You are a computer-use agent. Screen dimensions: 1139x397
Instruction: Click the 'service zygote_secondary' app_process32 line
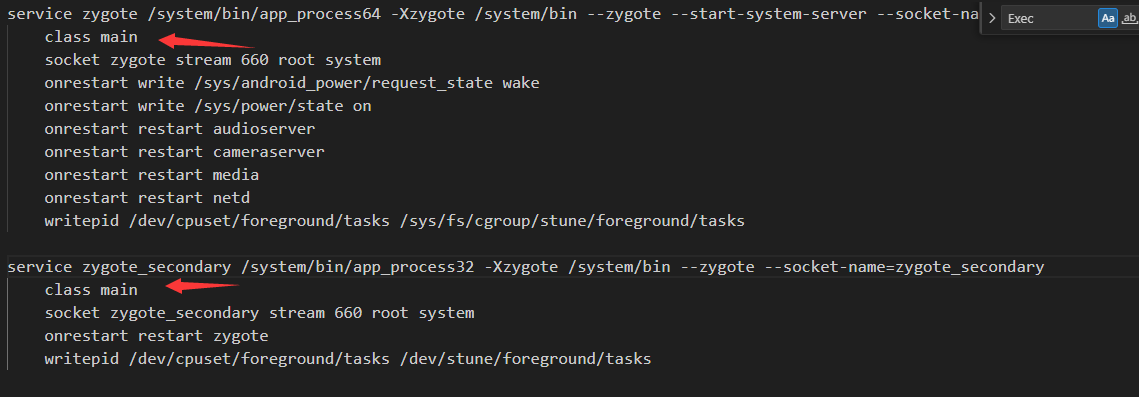tap(526, 267)
